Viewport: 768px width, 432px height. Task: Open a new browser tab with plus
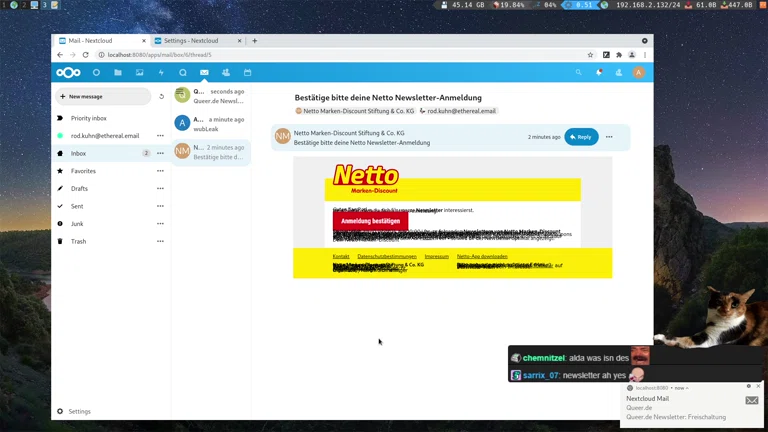tap(255, 41)
